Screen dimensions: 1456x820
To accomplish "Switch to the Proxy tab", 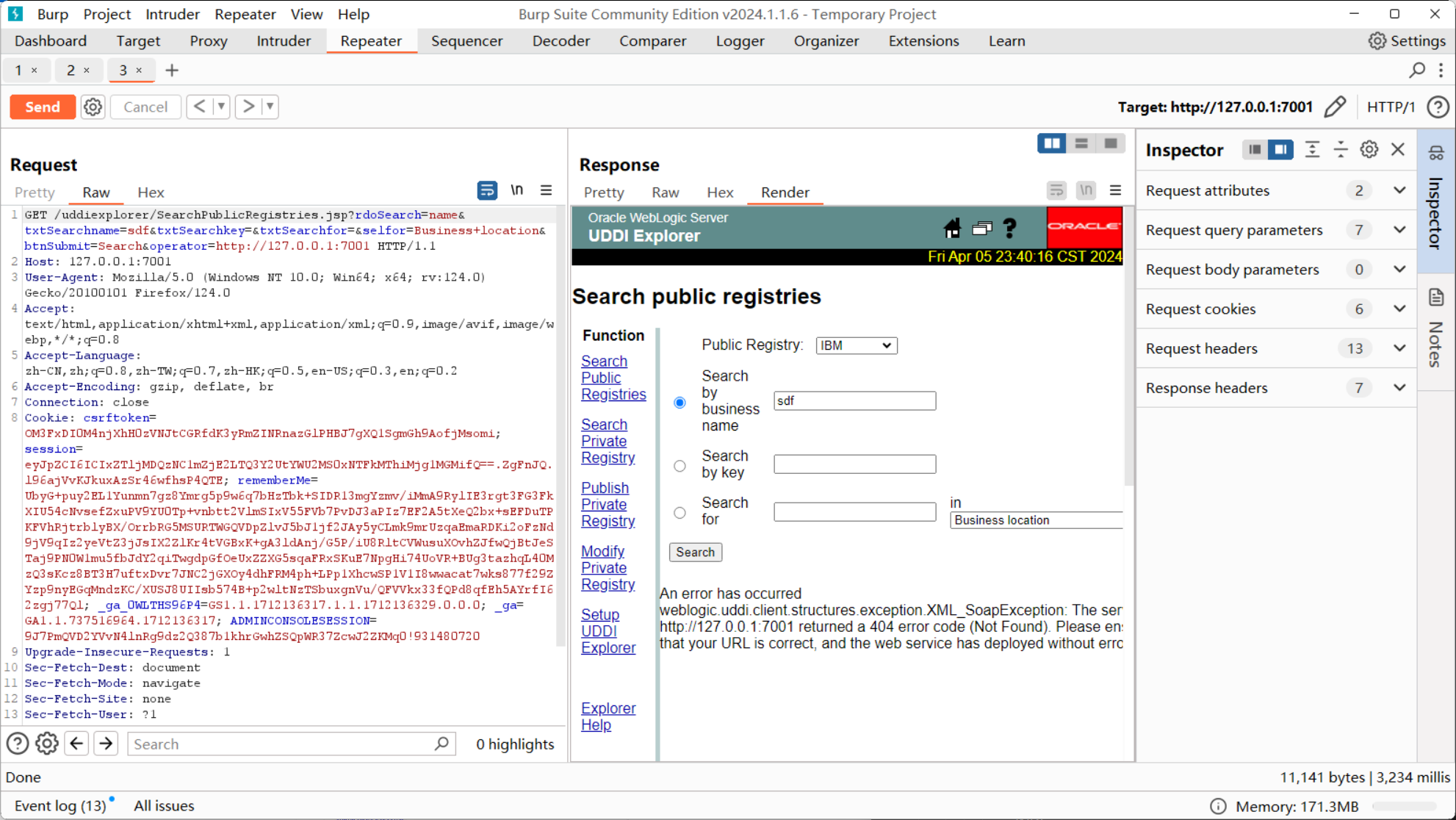I will coord(209,41).
